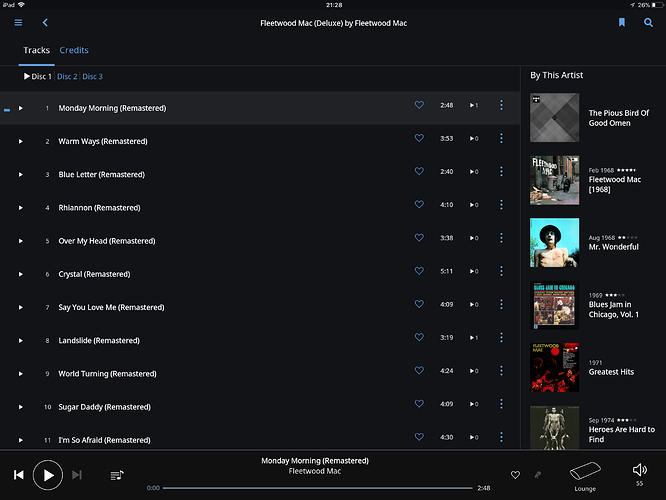Image resolution: width=666 pixels, height=500 pixels.
Task: Play Warm Ways (Remastered) track
Action: 20,141
